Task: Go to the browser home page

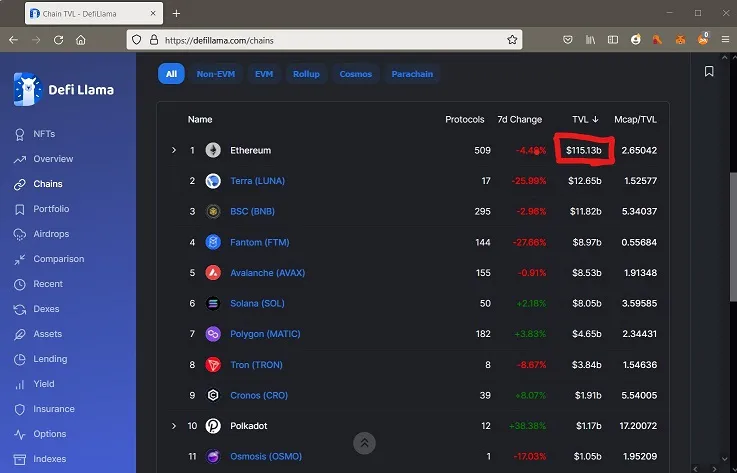Action: click(x=81, y=40)
